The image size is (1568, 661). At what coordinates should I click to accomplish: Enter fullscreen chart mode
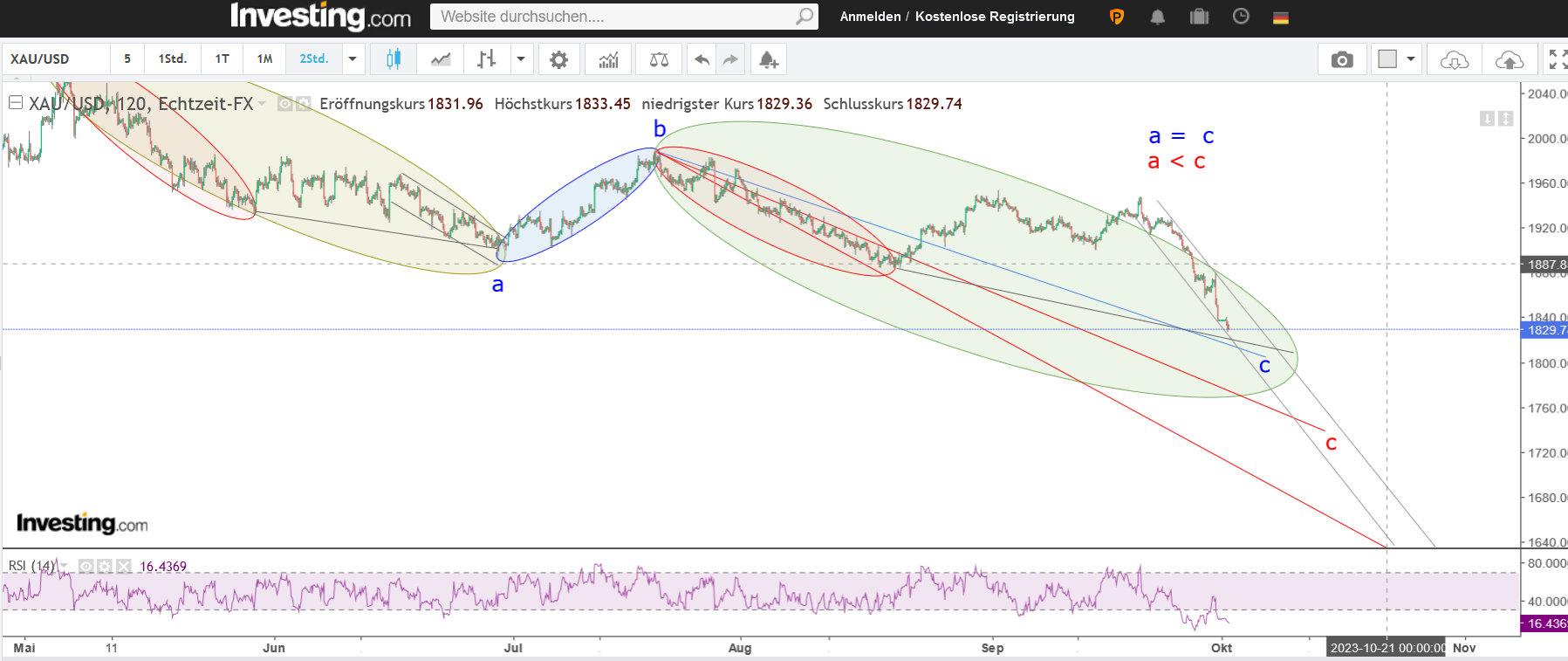[1557, 59]
